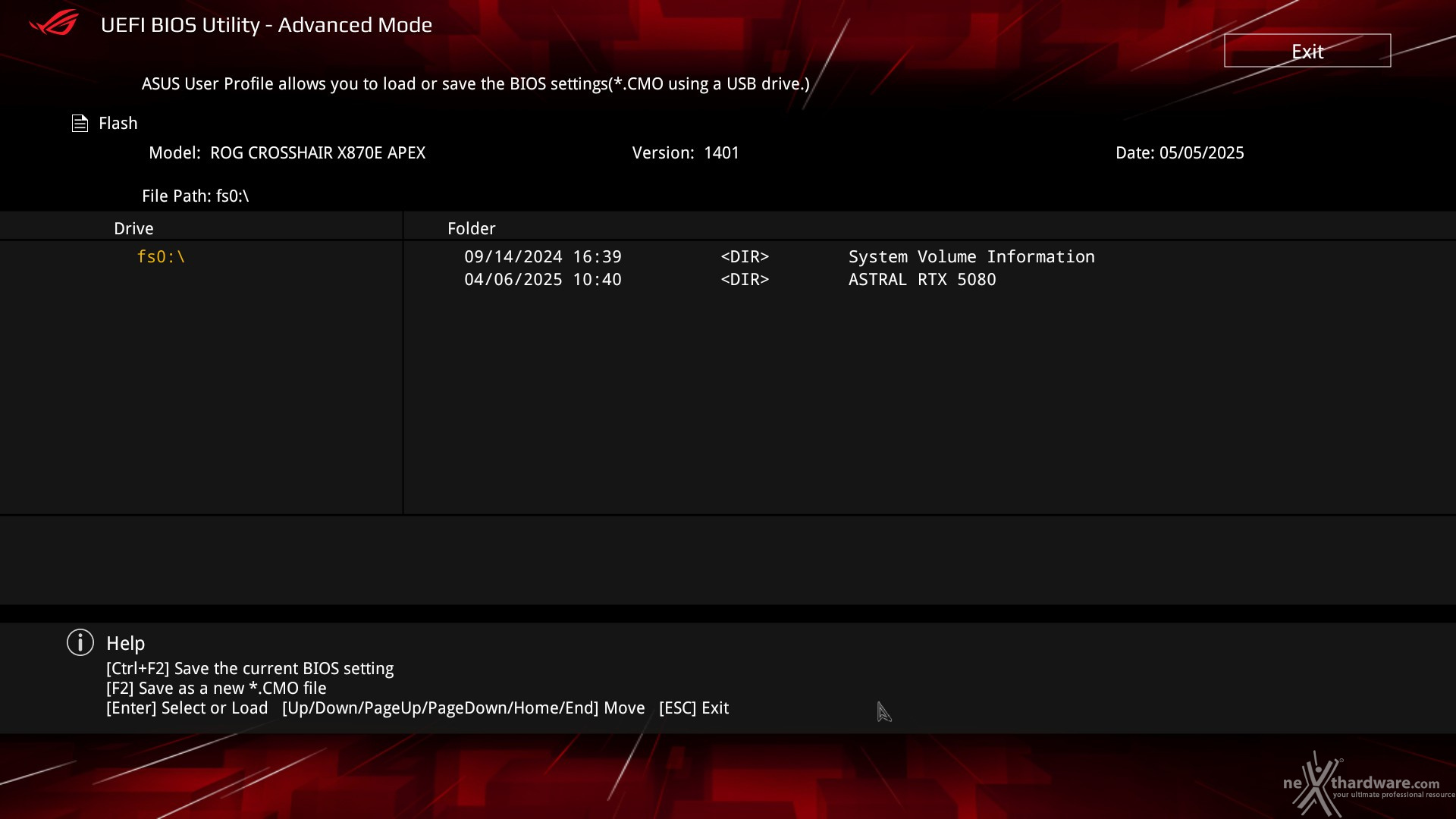Click the Help heading text
This screenshot has width=1456, height=819.
pos(125,643)
